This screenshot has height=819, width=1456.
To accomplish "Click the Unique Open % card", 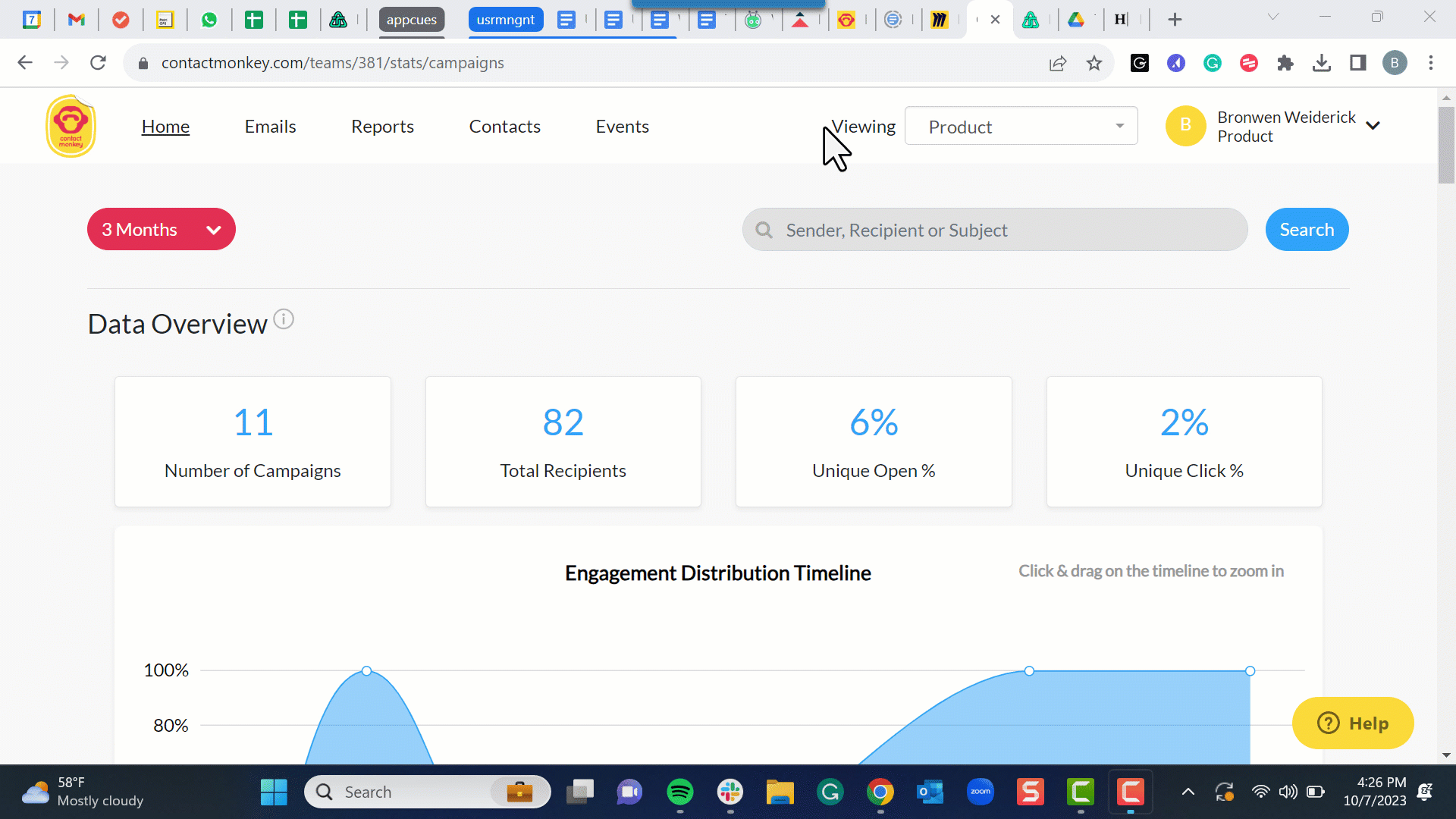I will coord(874,441).
